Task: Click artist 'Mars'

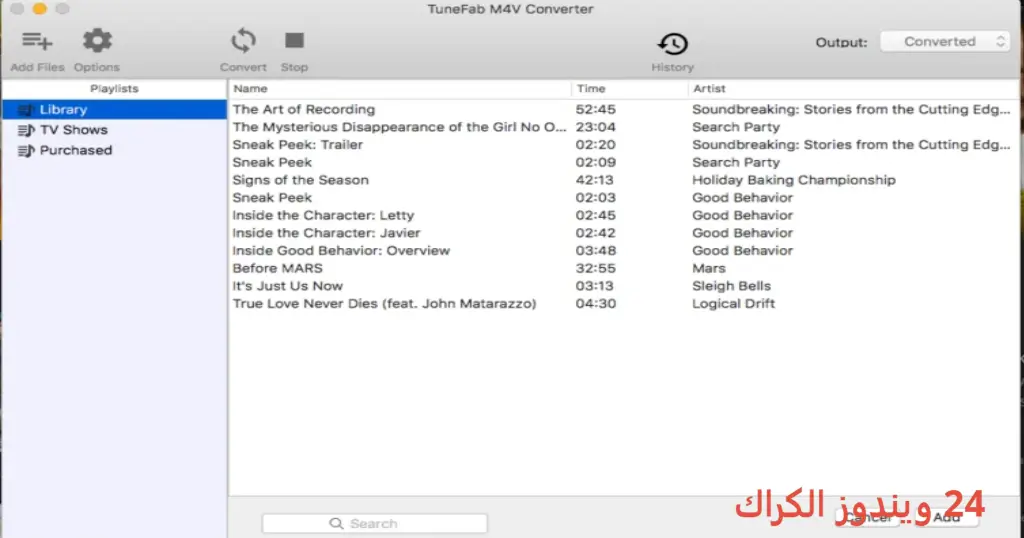Action: click(709, 268)
